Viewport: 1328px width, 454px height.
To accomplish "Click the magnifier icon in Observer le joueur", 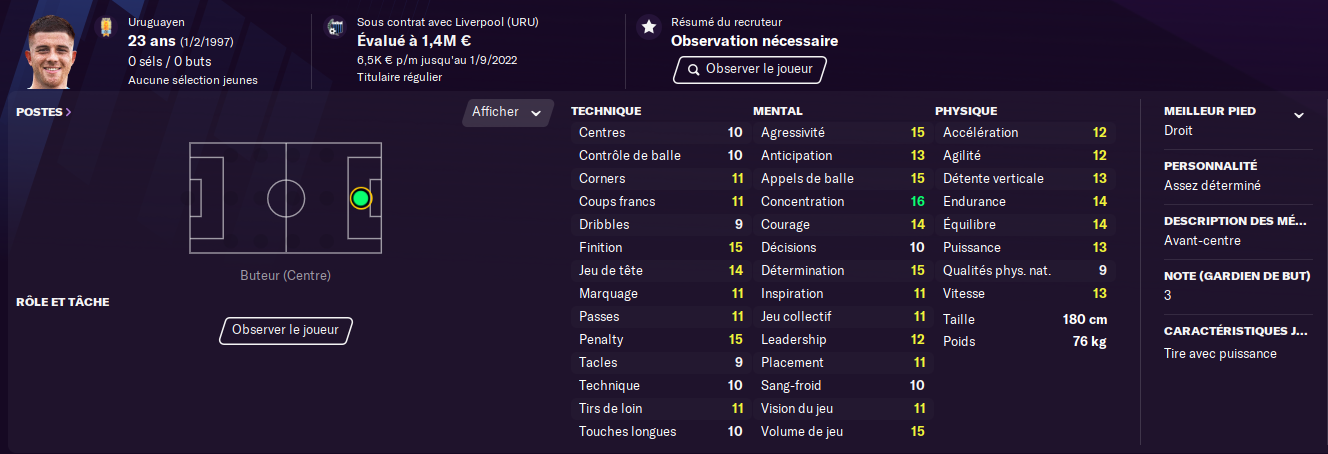I will [693, 69].
